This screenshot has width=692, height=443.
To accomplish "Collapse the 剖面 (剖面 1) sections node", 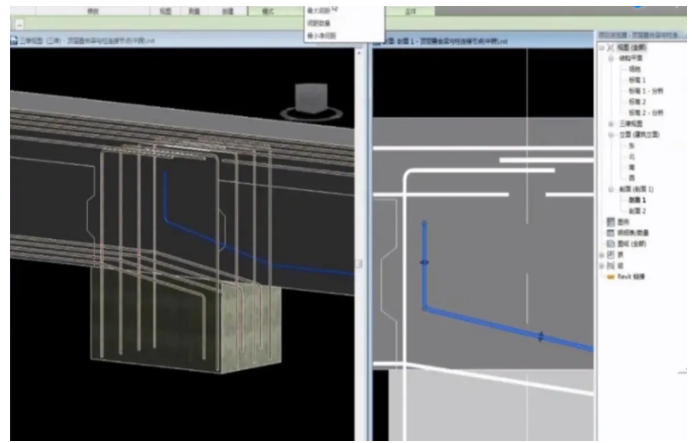I will click(609, 188).
